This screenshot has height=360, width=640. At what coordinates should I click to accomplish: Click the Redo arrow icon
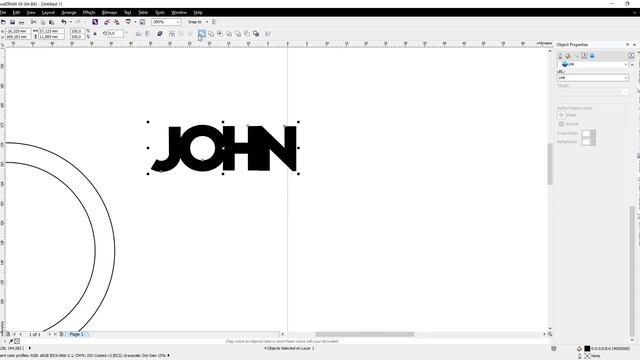[x=78, y=22]
